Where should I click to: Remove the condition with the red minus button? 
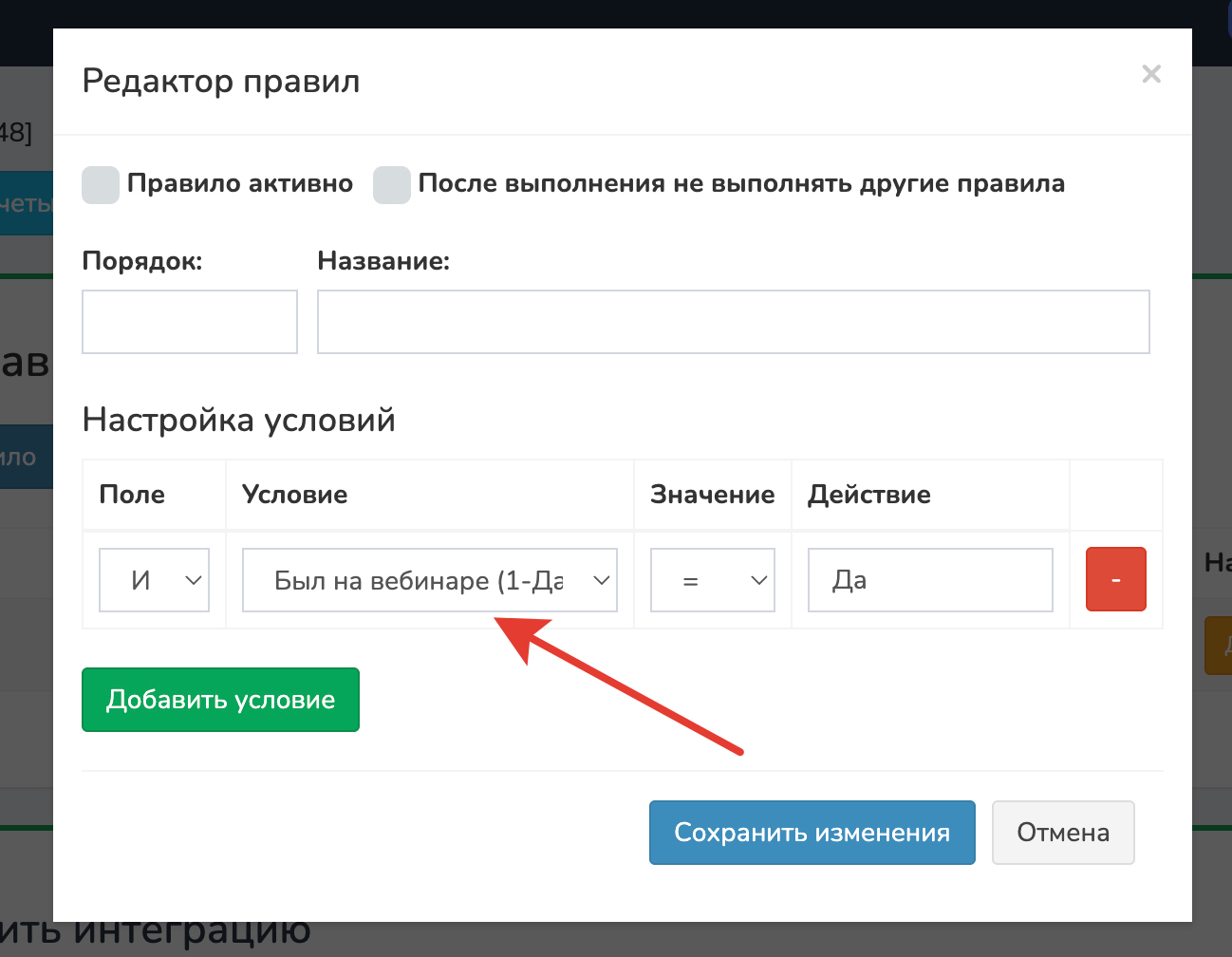(x=1115, y=579)
